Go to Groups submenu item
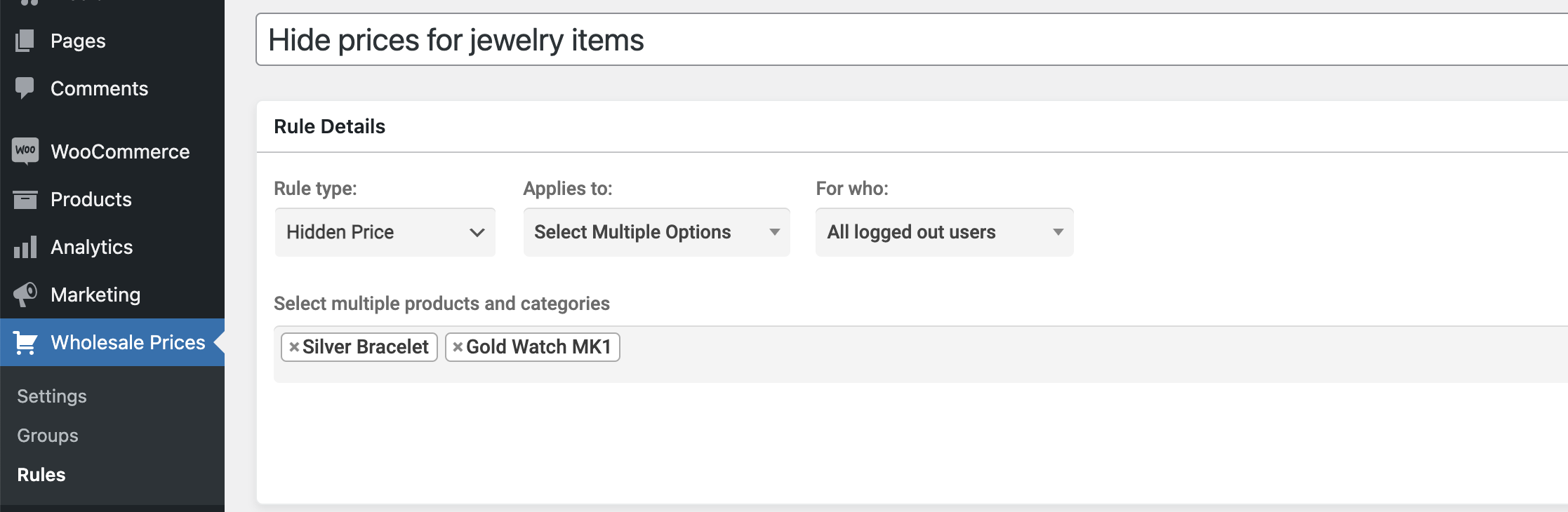Screen dimensions: 1568x512 click(48, 436)
